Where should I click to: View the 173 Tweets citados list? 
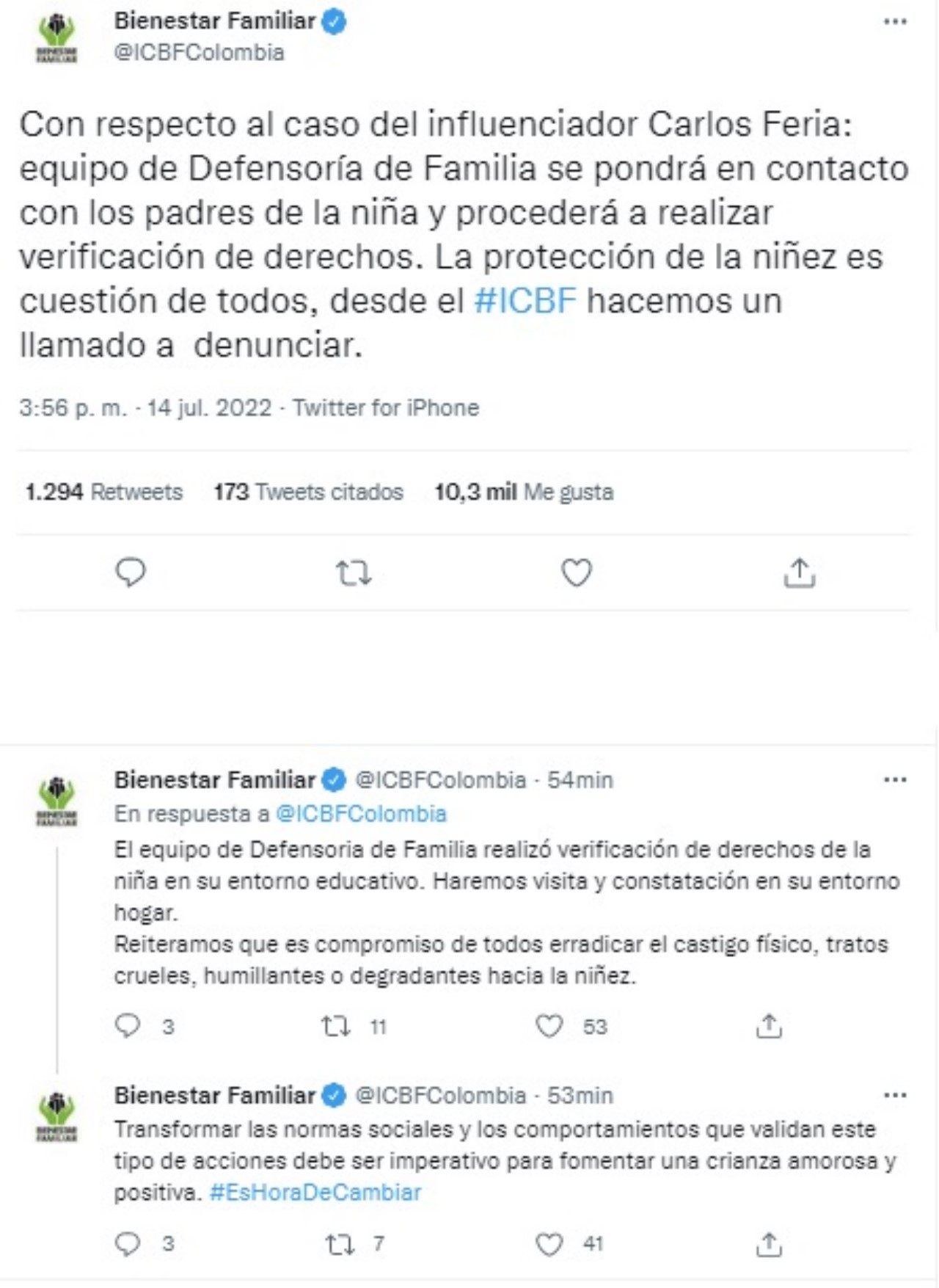(x=308, y=492)
